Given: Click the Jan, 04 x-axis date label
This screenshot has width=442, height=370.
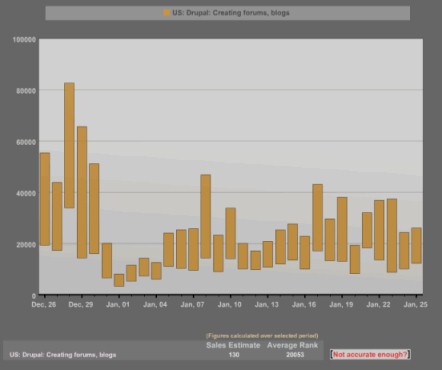Looking at the screenshot, I should click(155, 304).
